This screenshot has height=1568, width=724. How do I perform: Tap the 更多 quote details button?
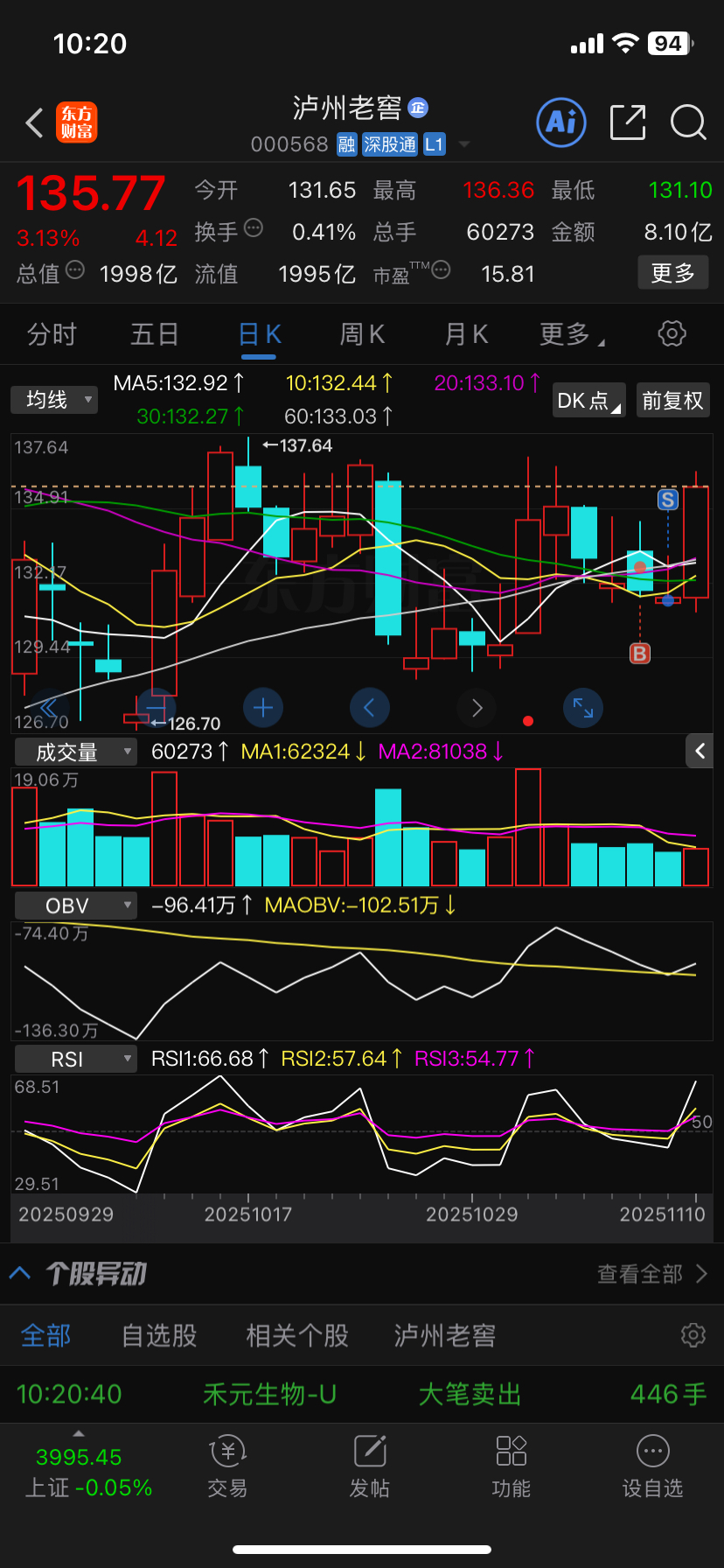pos(672,273)
